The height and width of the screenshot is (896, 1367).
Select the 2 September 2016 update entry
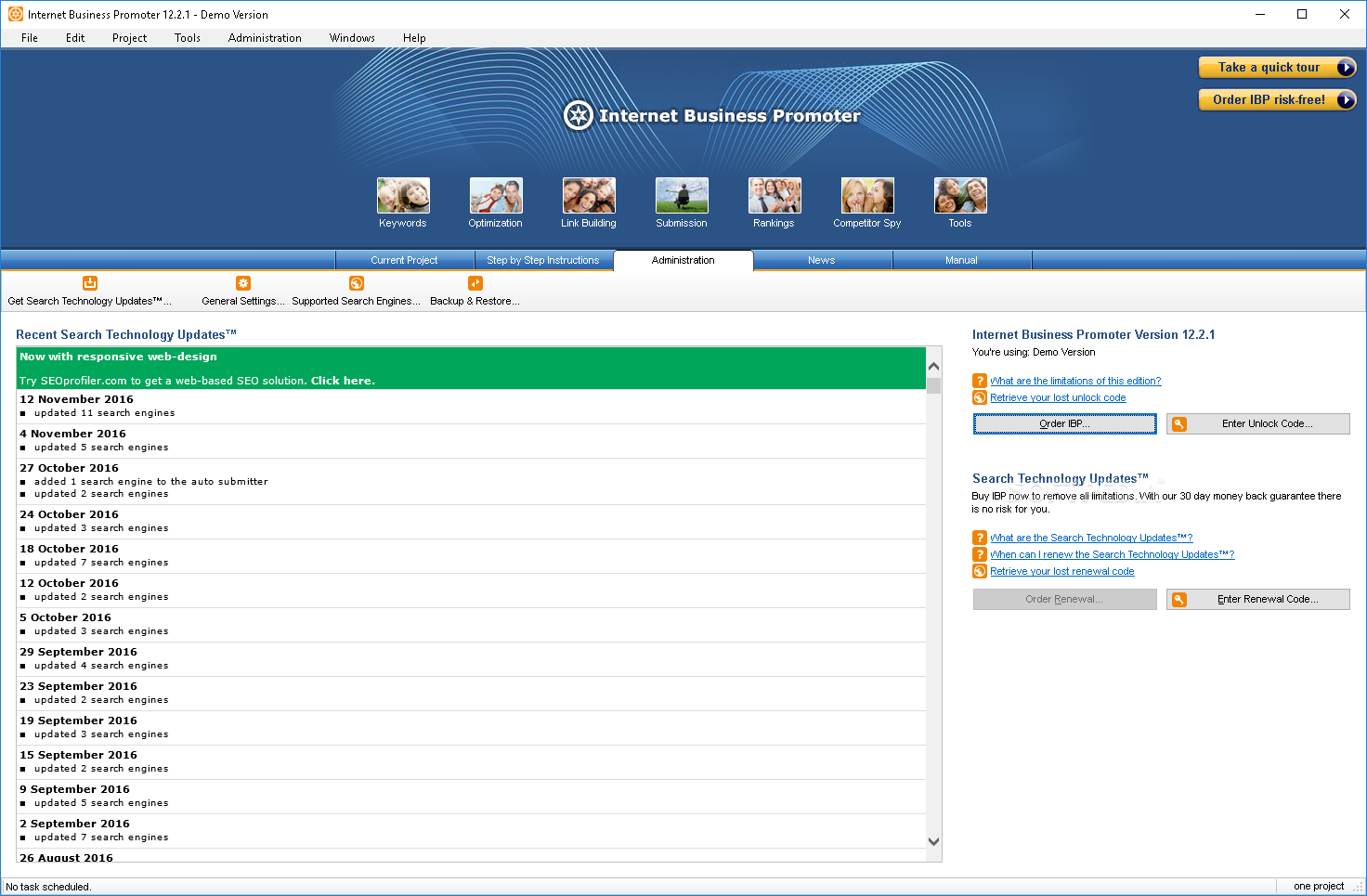[471, 830]
